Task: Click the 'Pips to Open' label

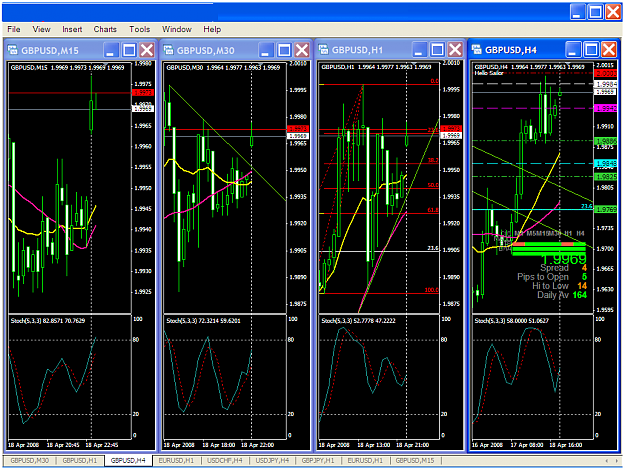Action: 542,277
